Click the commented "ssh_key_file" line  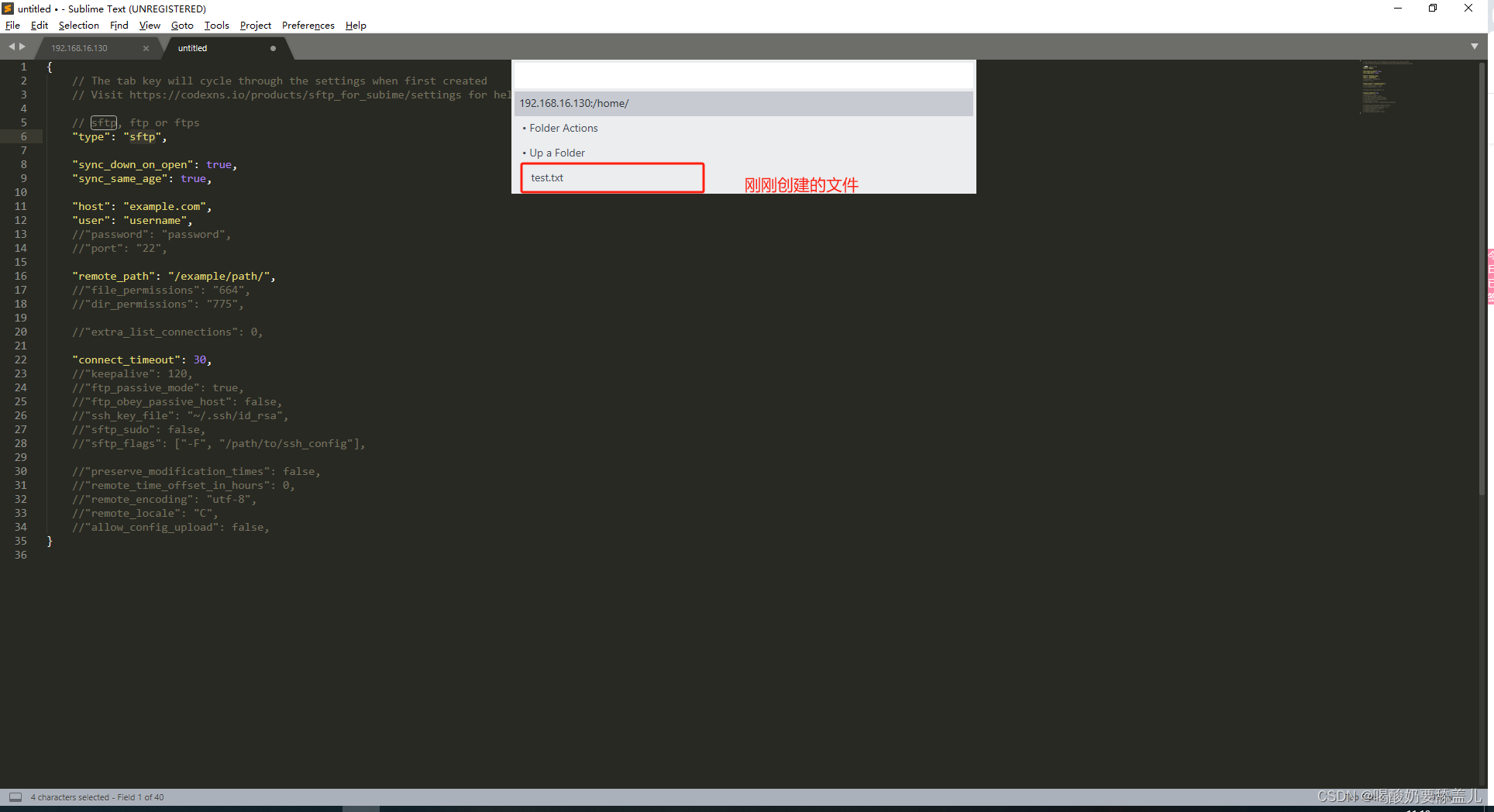181,415
